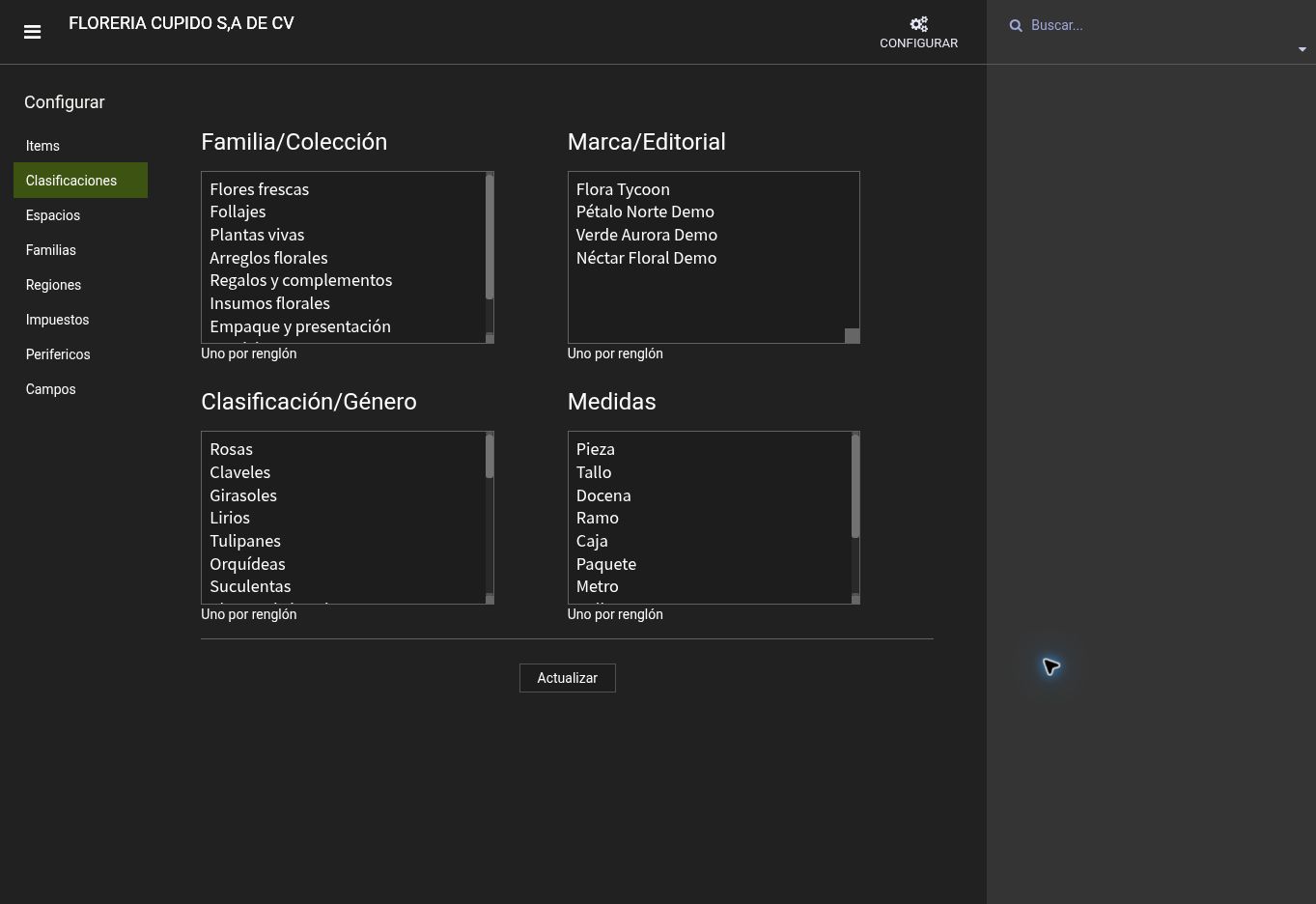The height and width of the screenshot is (904, 1316).
Task: Click the scrollbar thumb of Familia/Colección list
Action: 490,237
